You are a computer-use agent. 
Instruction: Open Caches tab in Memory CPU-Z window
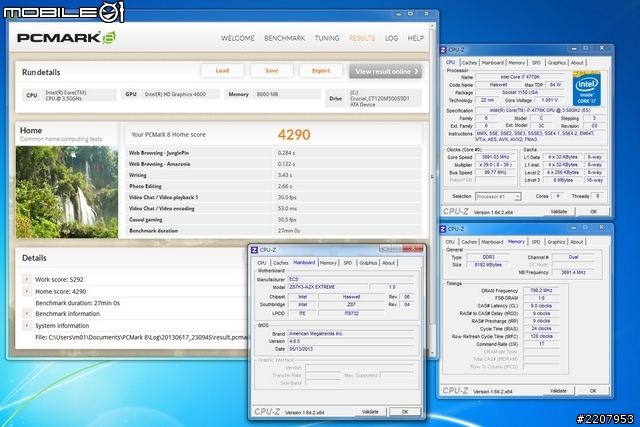pyautogui.click(x=469, y=242)
